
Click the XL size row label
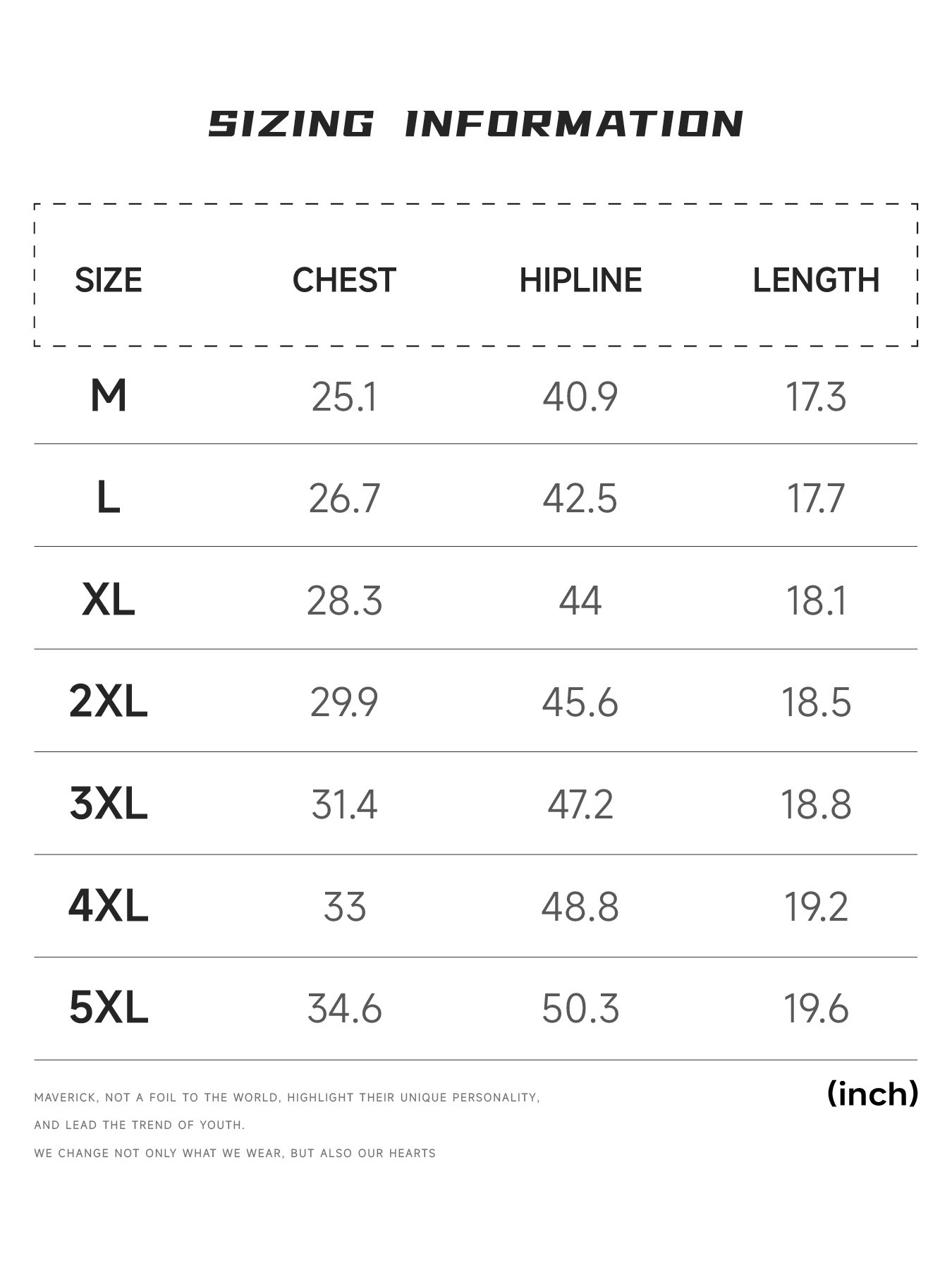pyautogui.click(x=109, y=600)
